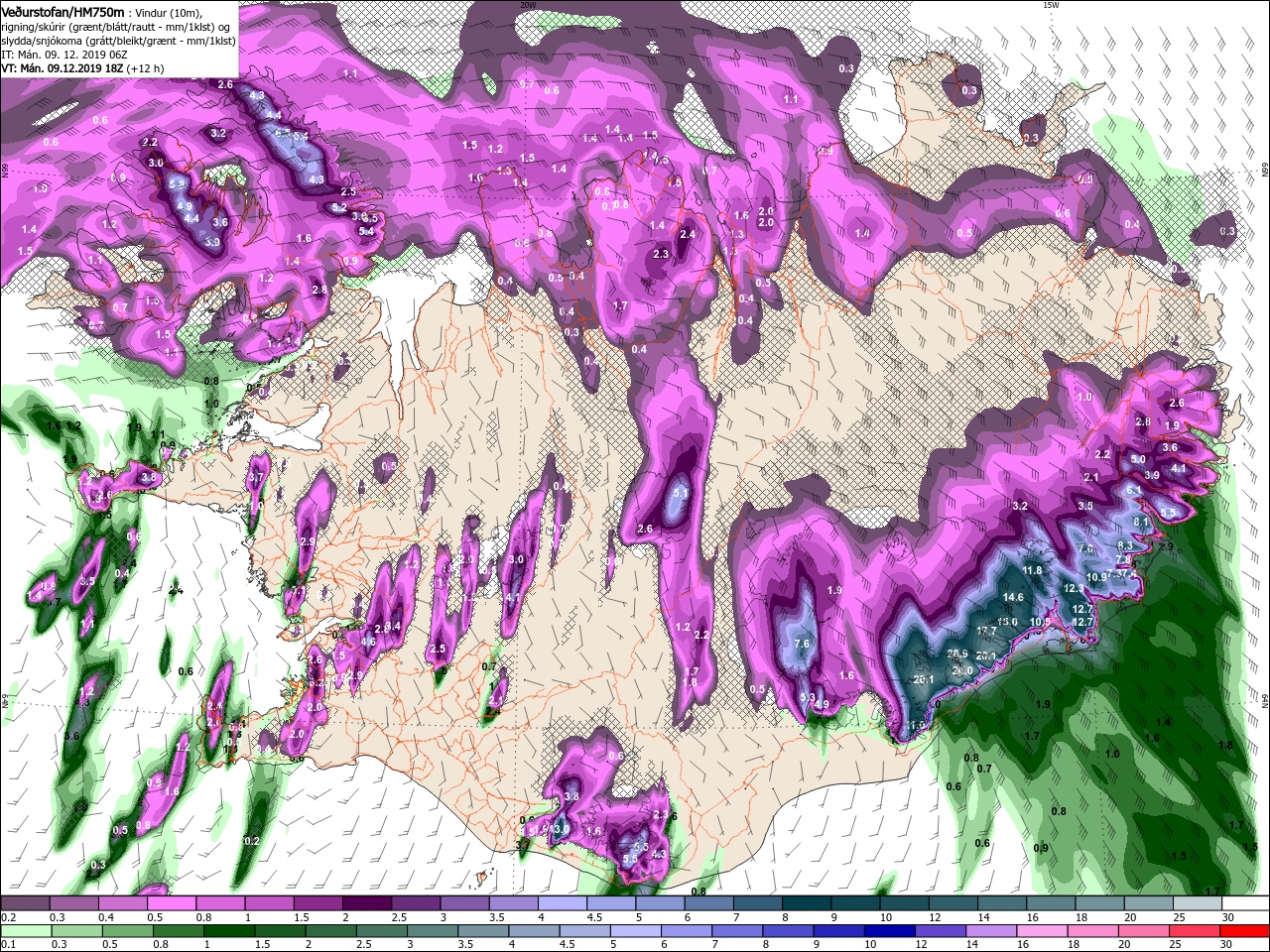This screenshot has width=1270, height=952.
Task: Click the purple 12 swatch, bottom legend row
Action: 942,931
